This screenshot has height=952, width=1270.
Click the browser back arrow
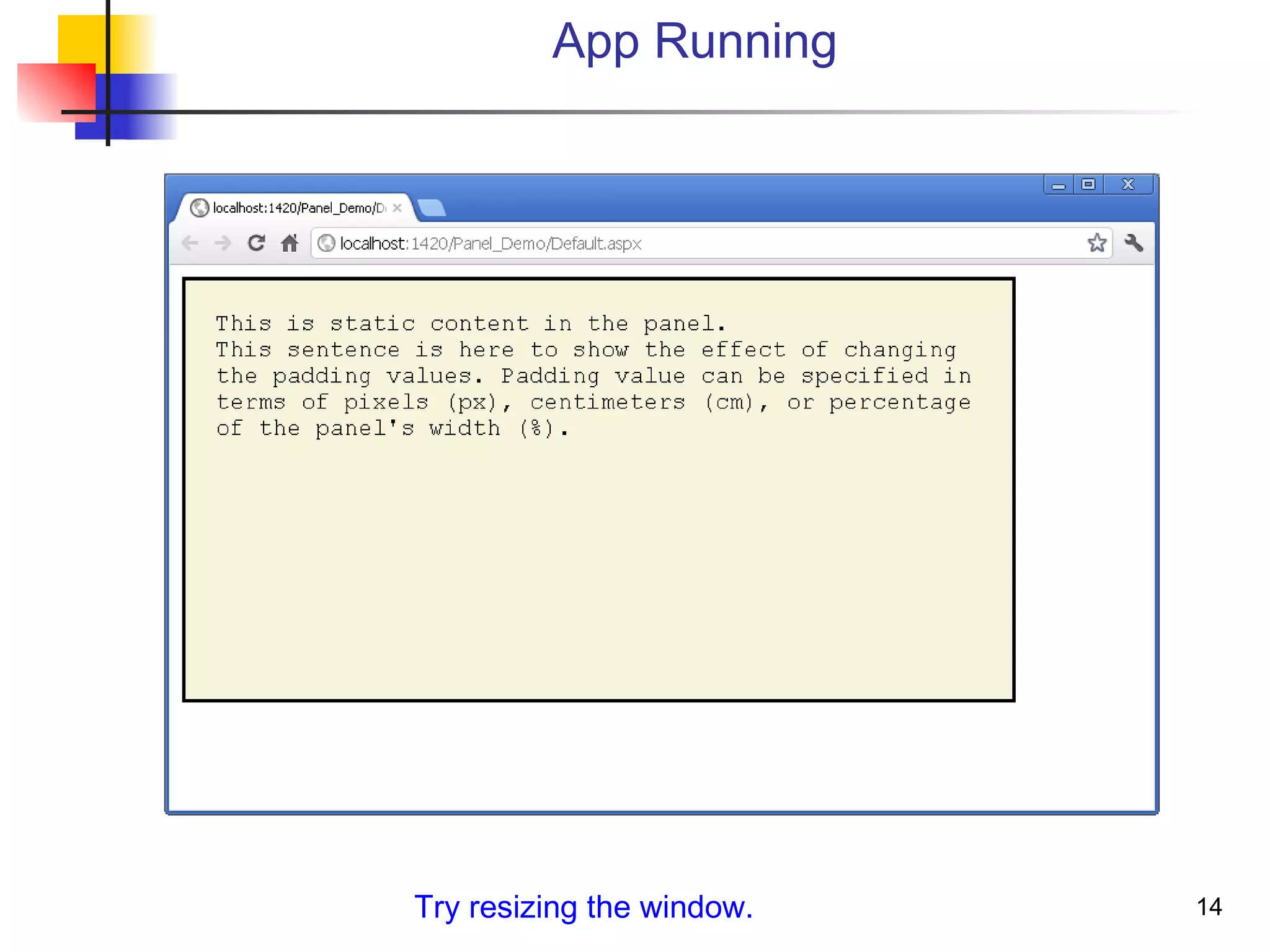[x=190, y=243]
